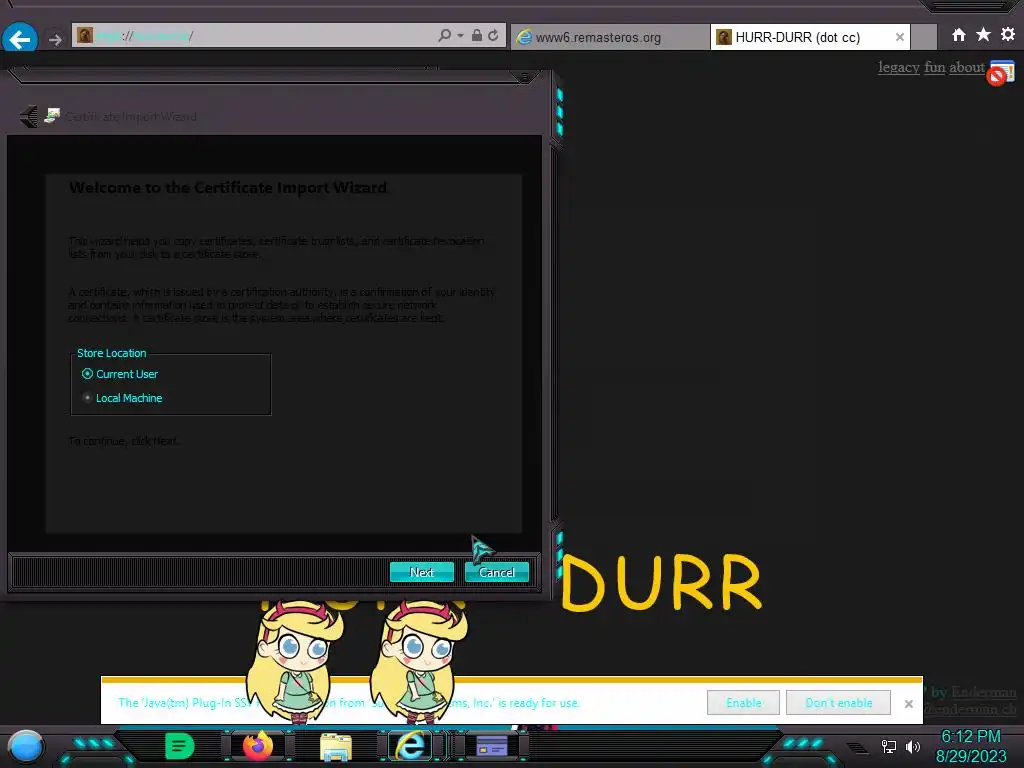
Task: Click the site favicon in the address bar
Action: (x=85, y=35)
